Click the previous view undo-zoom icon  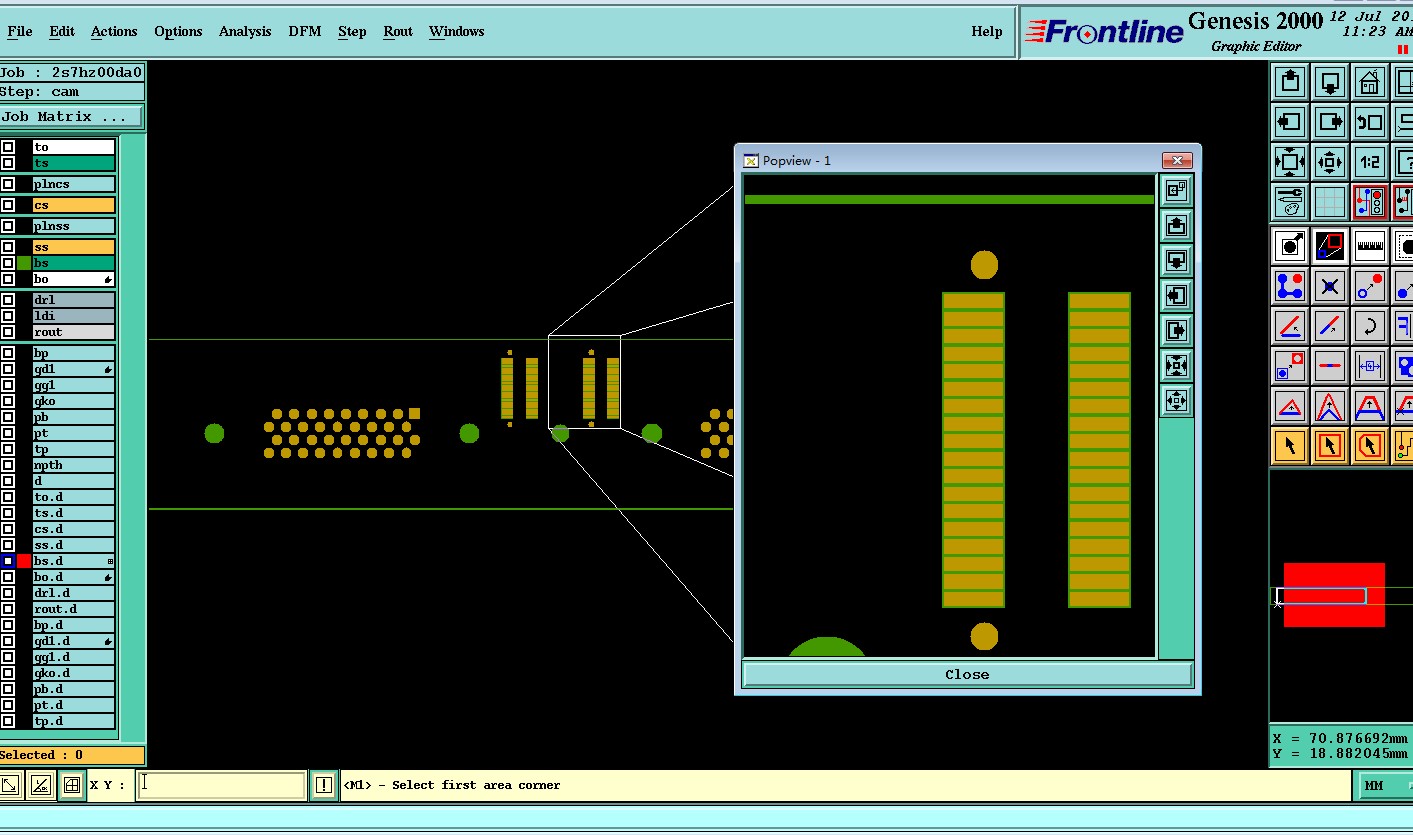[x=1369, y=122]
